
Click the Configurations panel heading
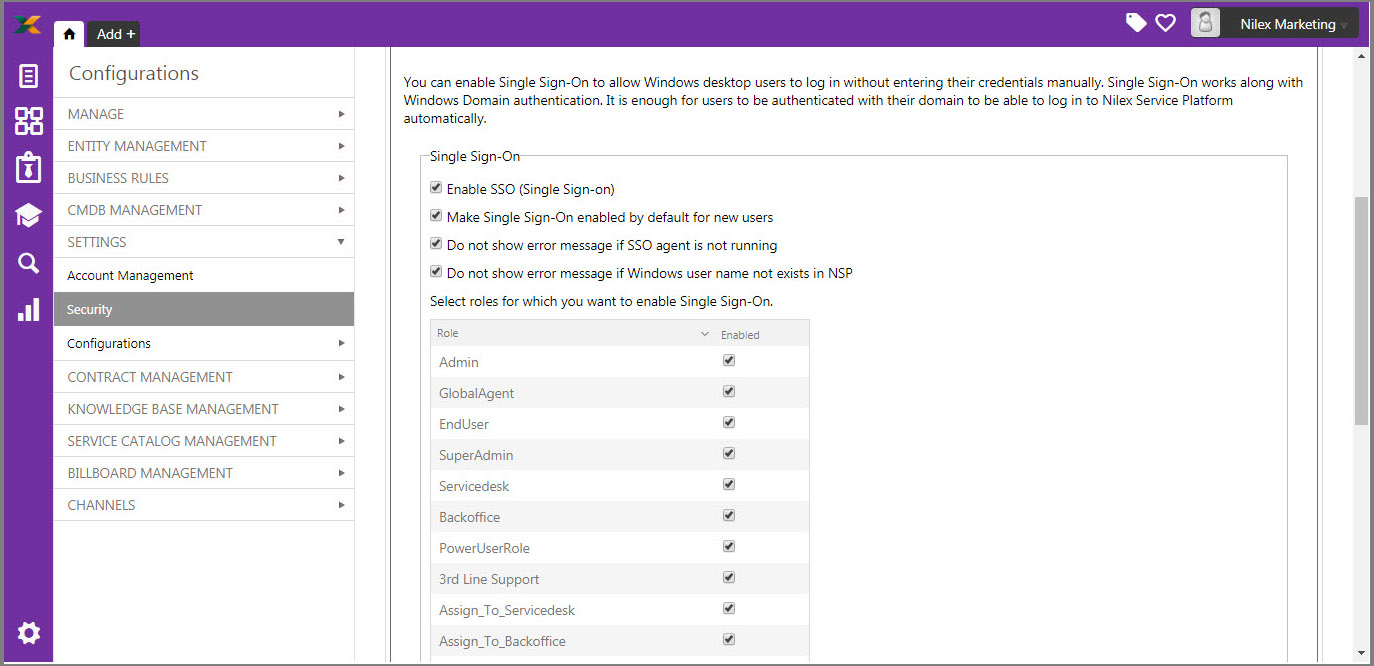134,73
